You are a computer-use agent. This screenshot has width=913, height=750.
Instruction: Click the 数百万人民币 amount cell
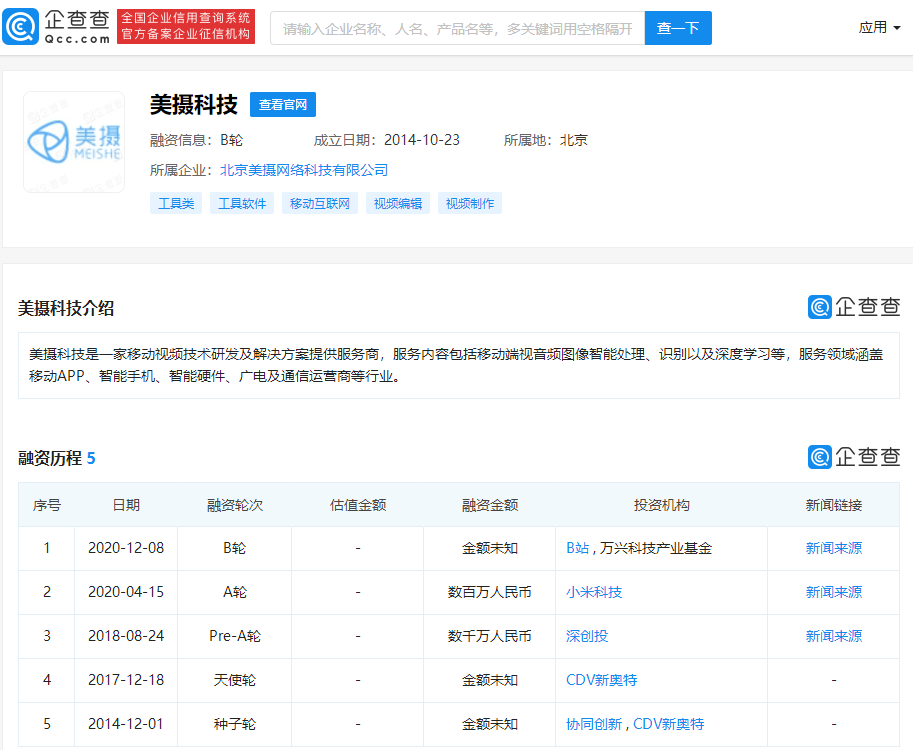490,592
